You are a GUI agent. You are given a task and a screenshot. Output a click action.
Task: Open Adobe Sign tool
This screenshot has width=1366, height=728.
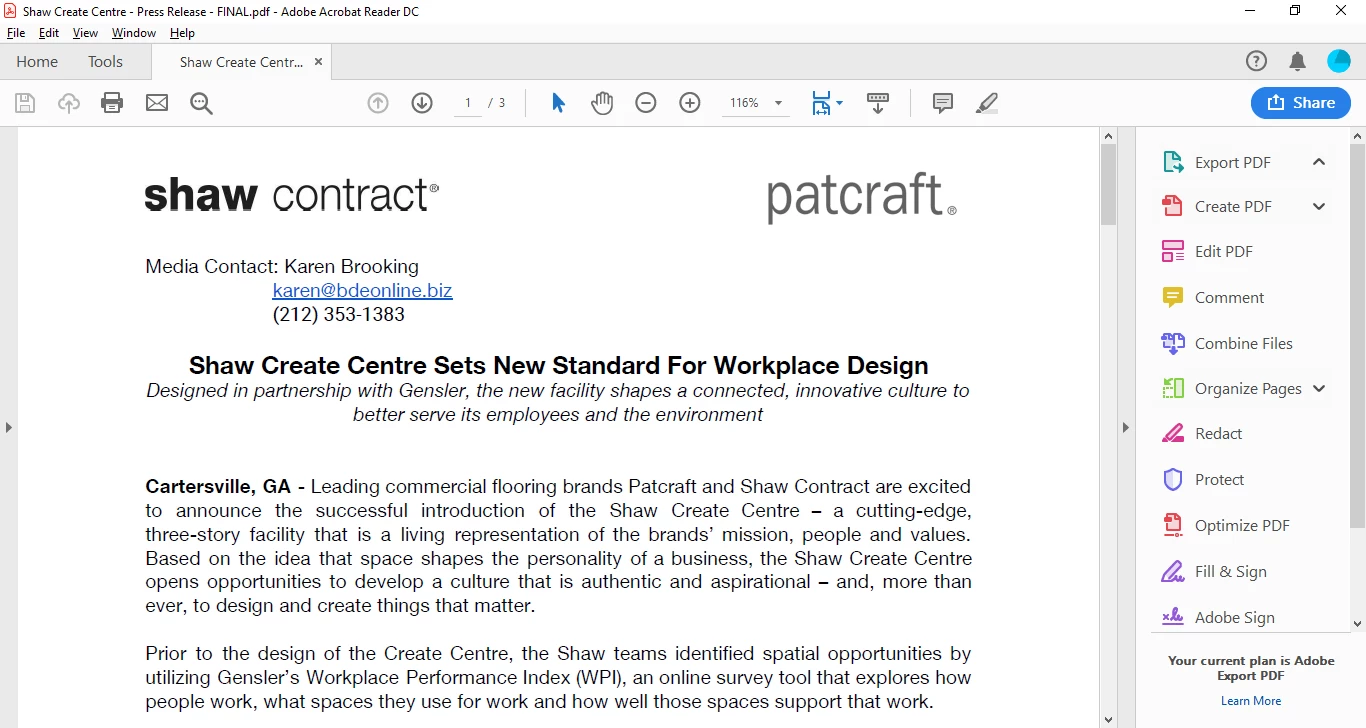[1234, 617]
